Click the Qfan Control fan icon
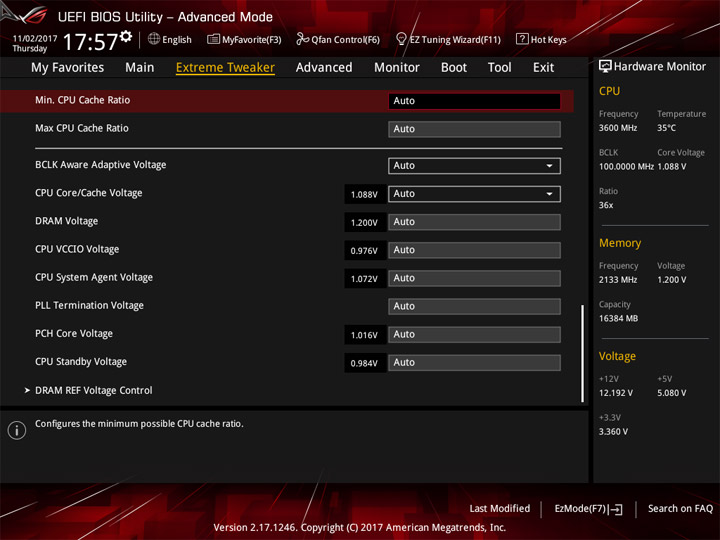The image size is (720, 540). click(x=302, y=39)
